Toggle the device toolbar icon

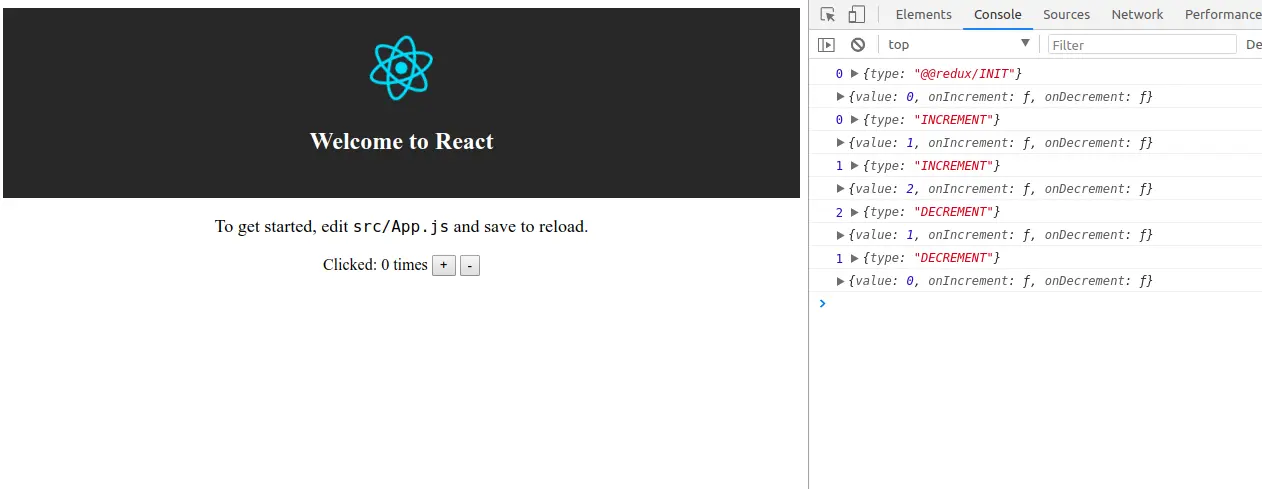pyautogui.click(x=856, y=15)
